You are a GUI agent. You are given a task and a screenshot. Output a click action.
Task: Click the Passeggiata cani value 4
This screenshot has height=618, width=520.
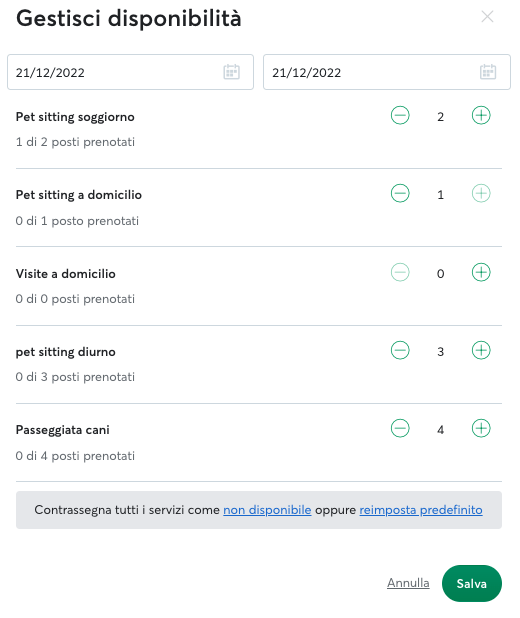click(440, 430)
